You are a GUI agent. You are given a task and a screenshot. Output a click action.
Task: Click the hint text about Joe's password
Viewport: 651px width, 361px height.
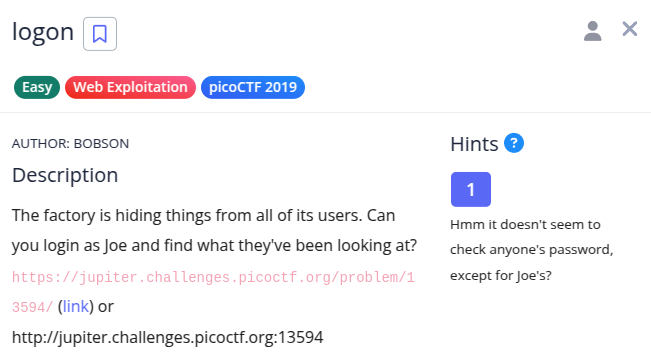click(531, 250)
